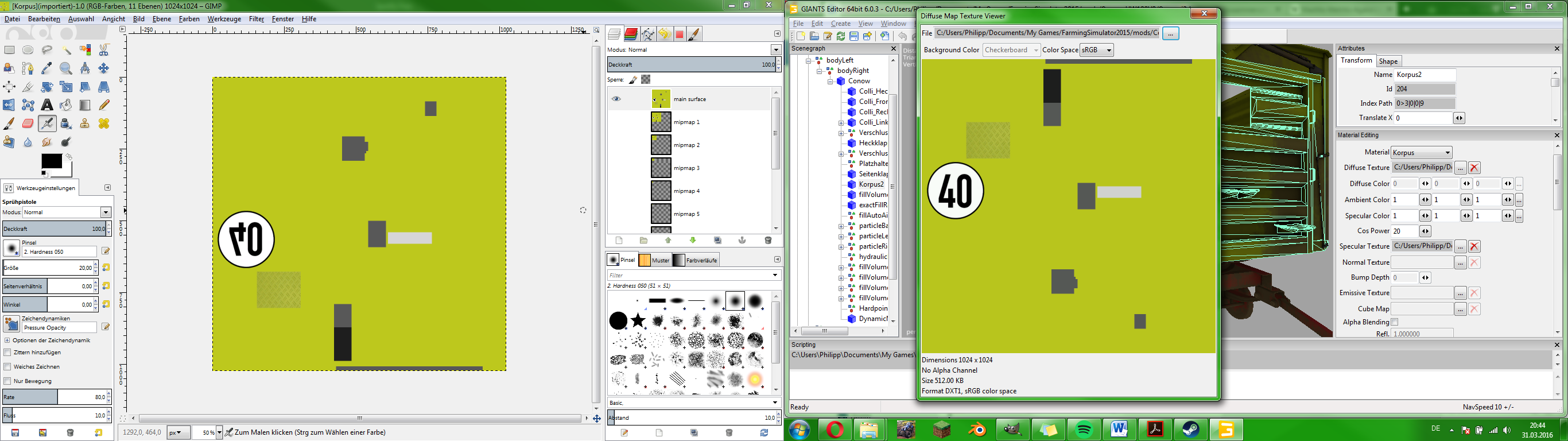Tick the Alpha Blending checkbox
This screenshot has height=441, width=1568.
[x=1395, y=322]
